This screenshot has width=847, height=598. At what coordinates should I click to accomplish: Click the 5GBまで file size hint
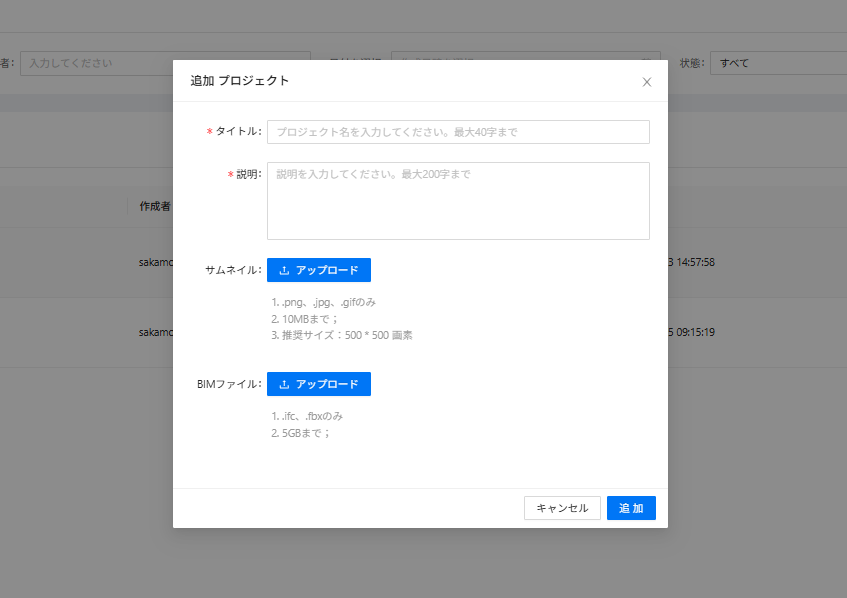300,434
